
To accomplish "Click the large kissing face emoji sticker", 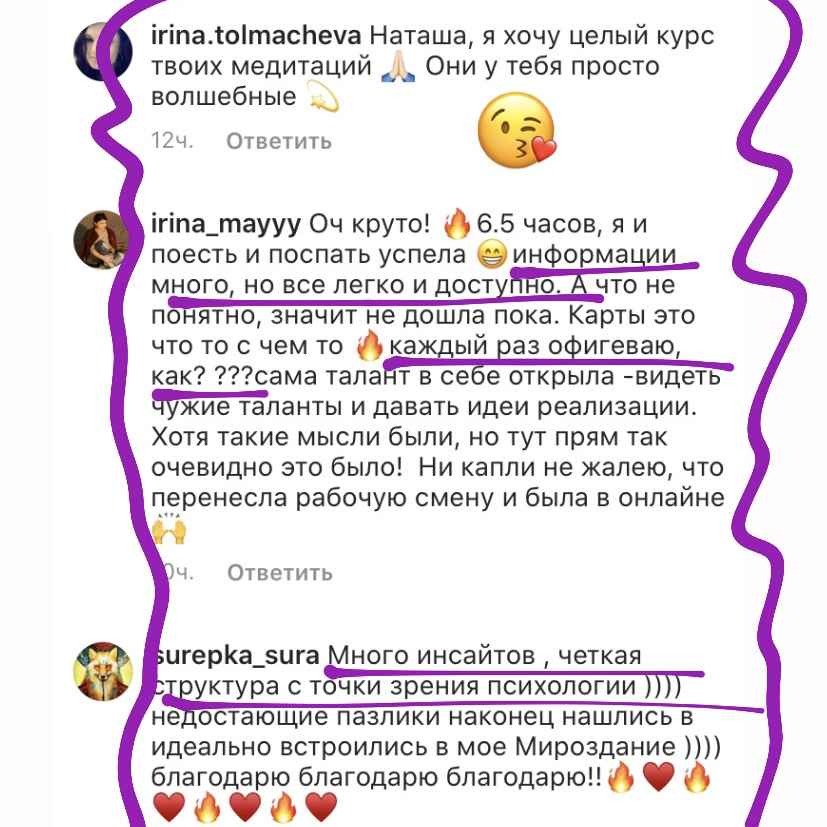I will point(517,130).
